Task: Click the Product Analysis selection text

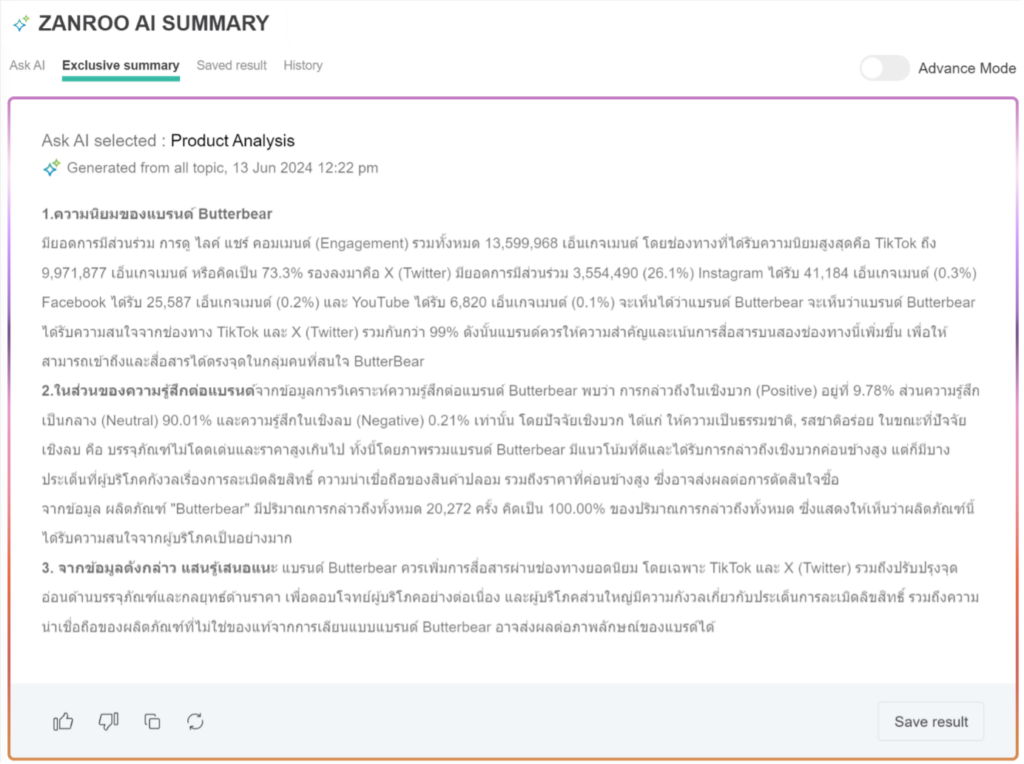Action: click(232, 141)
